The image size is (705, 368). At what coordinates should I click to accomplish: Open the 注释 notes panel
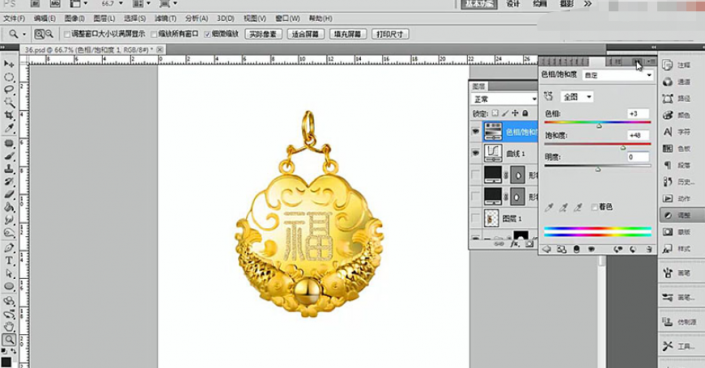click(x=678, y=65)
